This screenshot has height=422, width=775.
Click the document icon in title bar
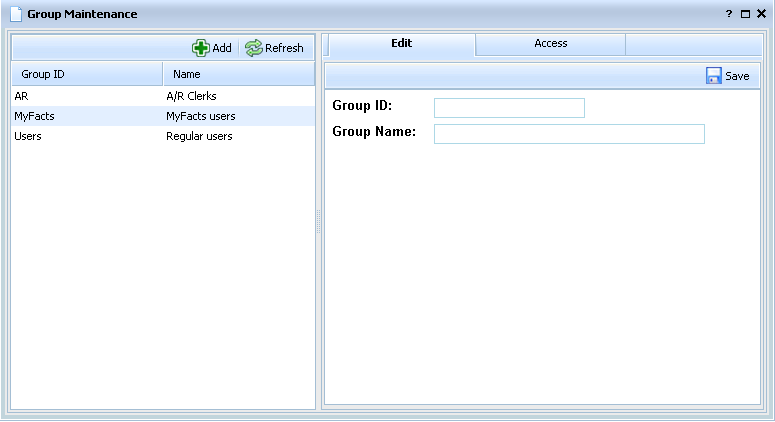15,14
